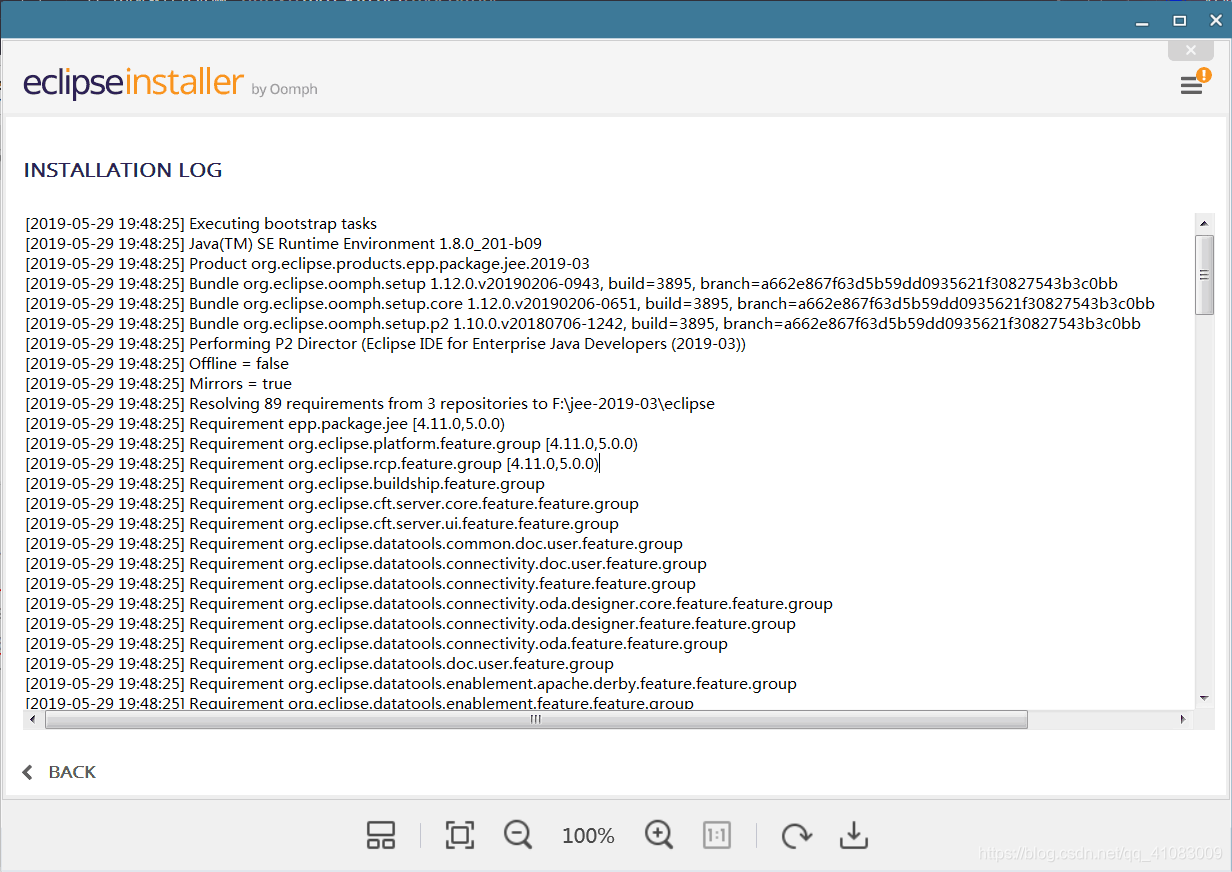The image size is (1232, 872).
Task: Select the 'datatools.common.doc.user' log line
Action: pos(354,544)
